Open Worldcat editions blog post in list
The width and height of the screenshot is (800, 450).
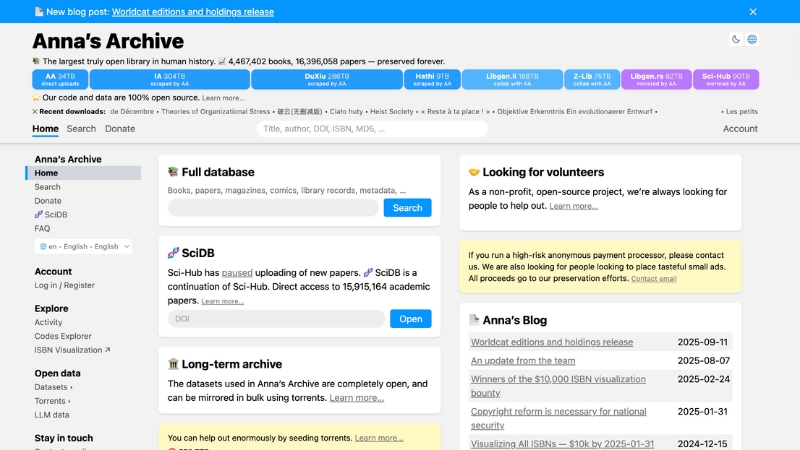click(x=552, y=342)
